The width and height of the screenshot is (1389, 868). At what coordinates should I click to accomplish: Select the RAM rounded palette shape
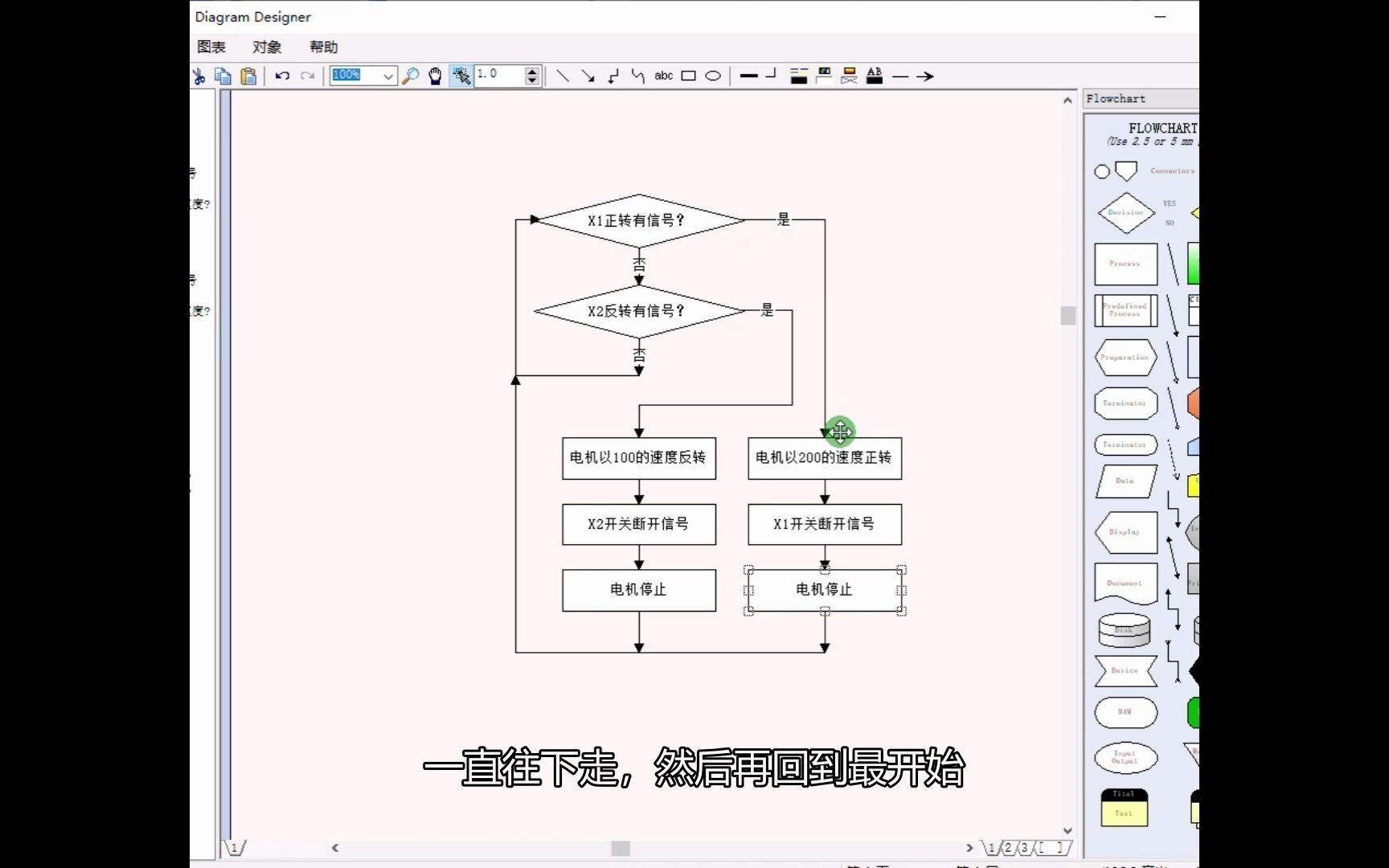click(x=1125, y=712)
